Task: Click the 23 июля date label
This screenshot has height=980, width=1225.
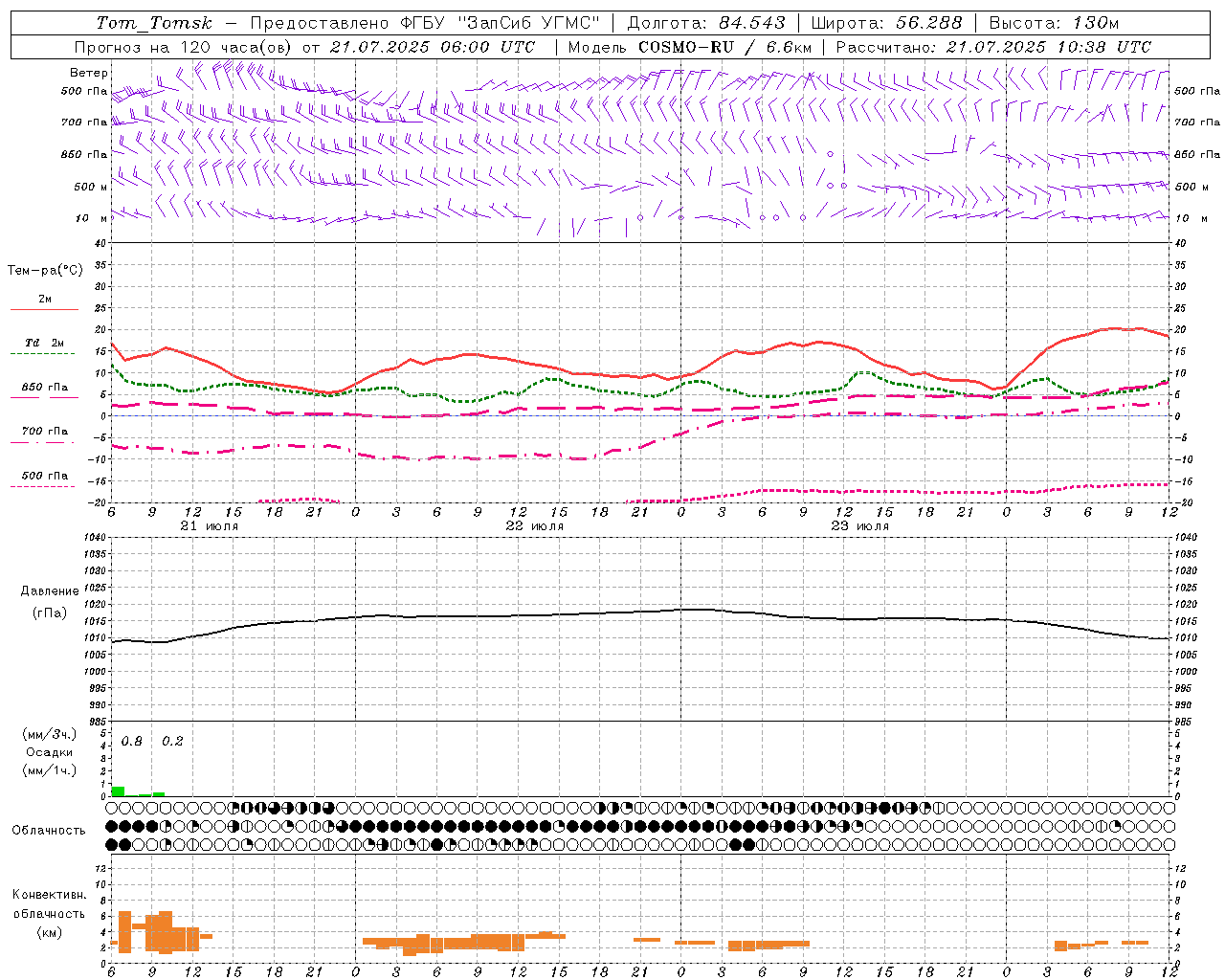Action: pyautogui.click(x=859, y=526)
